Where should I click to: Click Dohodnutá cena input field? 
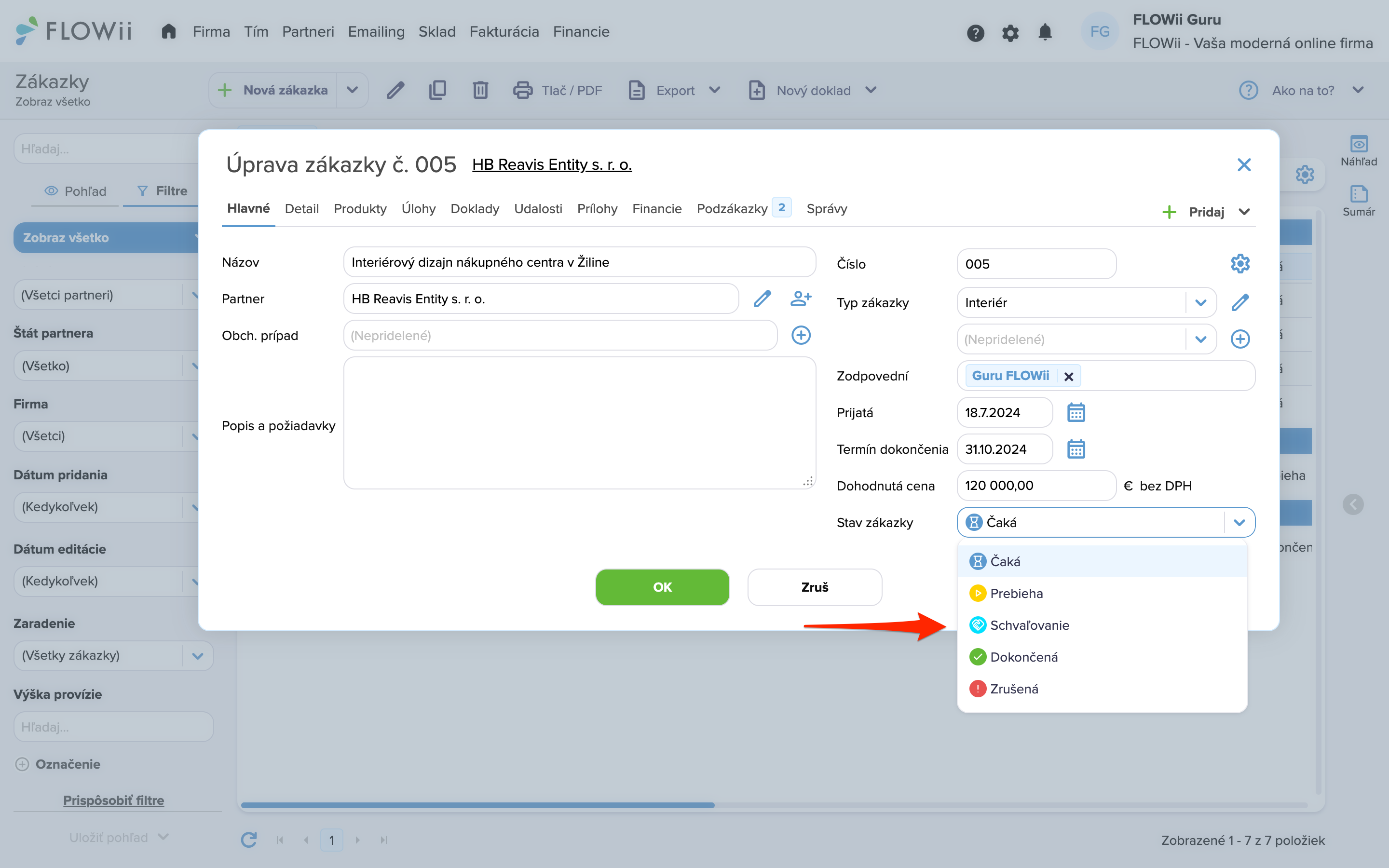click(x=1036, y=486)
